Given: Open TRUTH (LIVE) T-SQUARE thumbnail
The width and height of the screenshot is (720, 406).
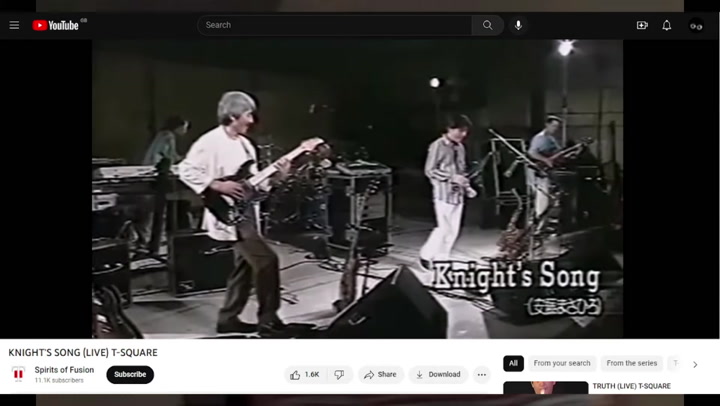Looking at the screenshot, I should (x=546, y=388).
